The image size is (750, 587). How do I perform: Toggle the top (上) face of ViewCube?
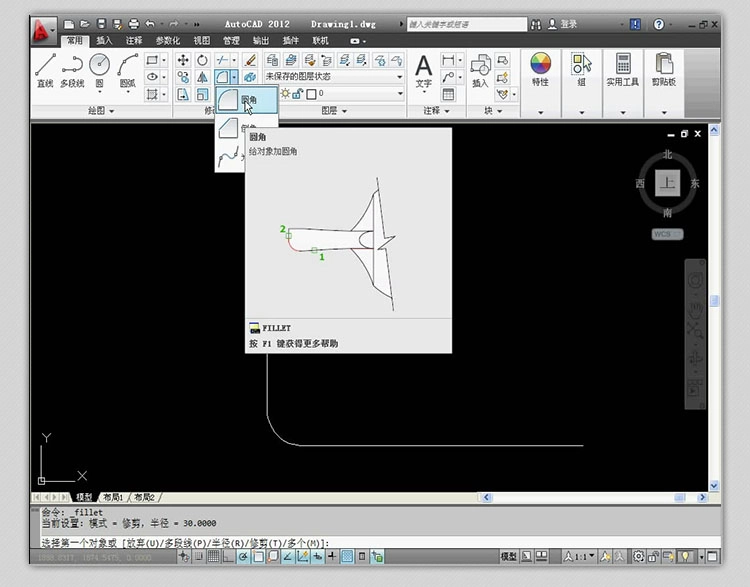(x=667, y=182)
